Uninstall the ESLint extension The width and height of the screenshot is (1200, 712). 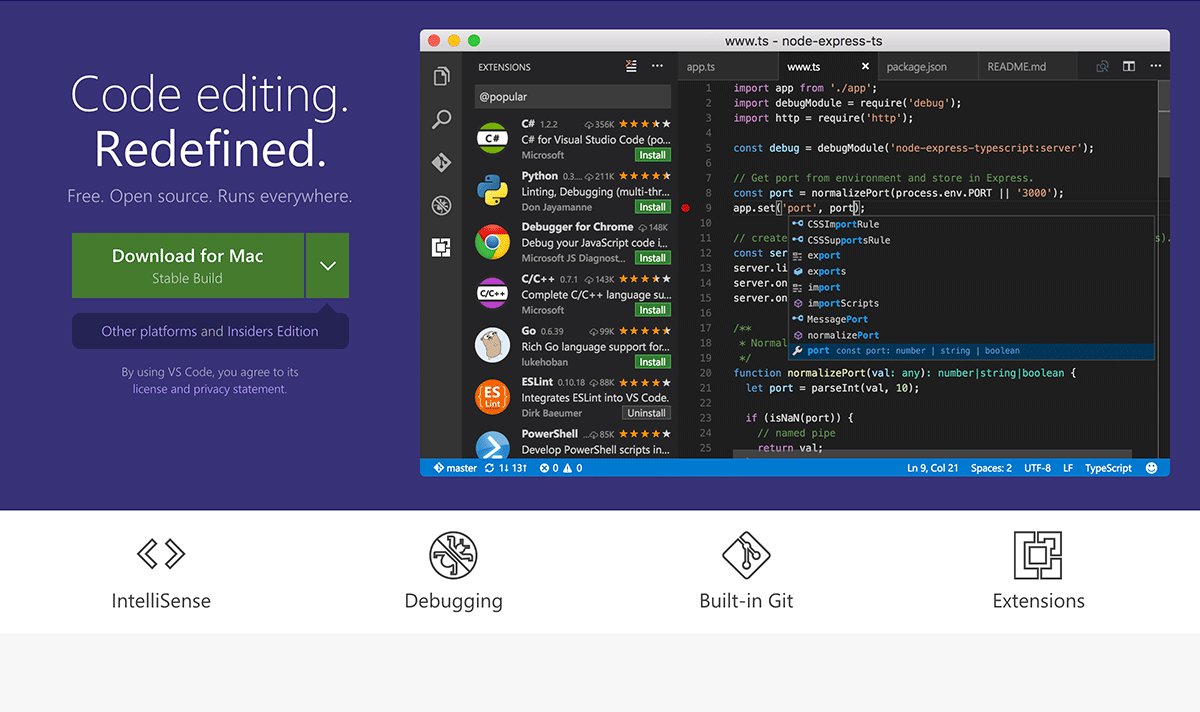click(x=646, y=413)
